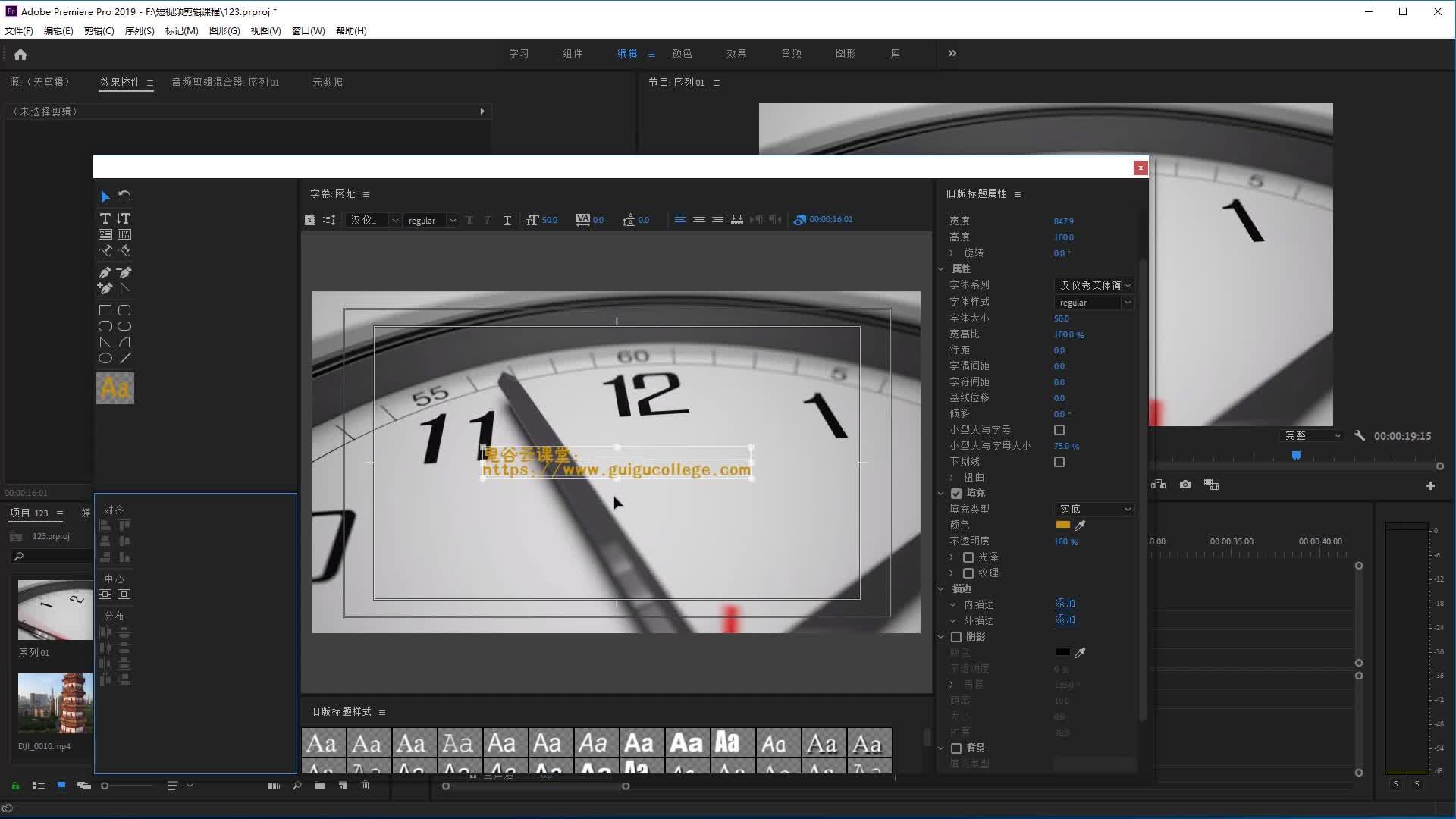Select the Selection arrow tool in titler

(105, 196)
